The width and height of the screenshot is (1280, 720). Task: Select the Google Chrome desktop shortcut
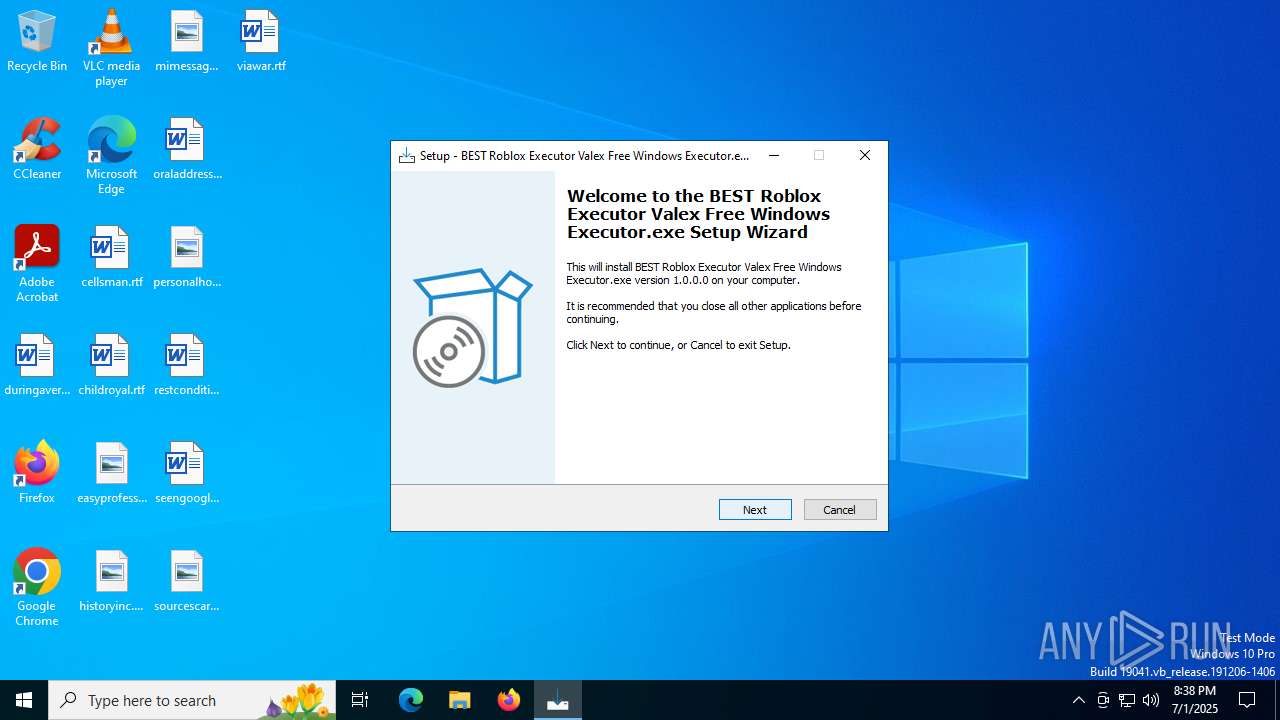coord(37,588)
